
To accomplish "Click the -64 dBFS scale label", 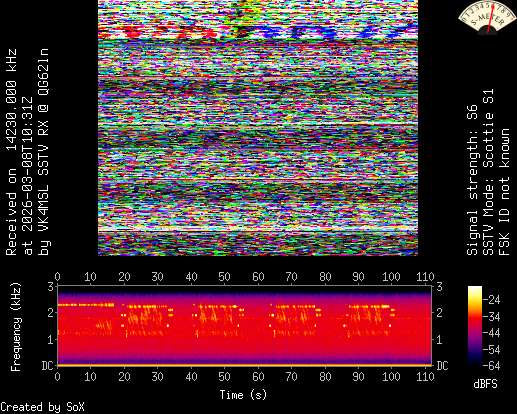I will pyautogui.click(x=491, y=366).
